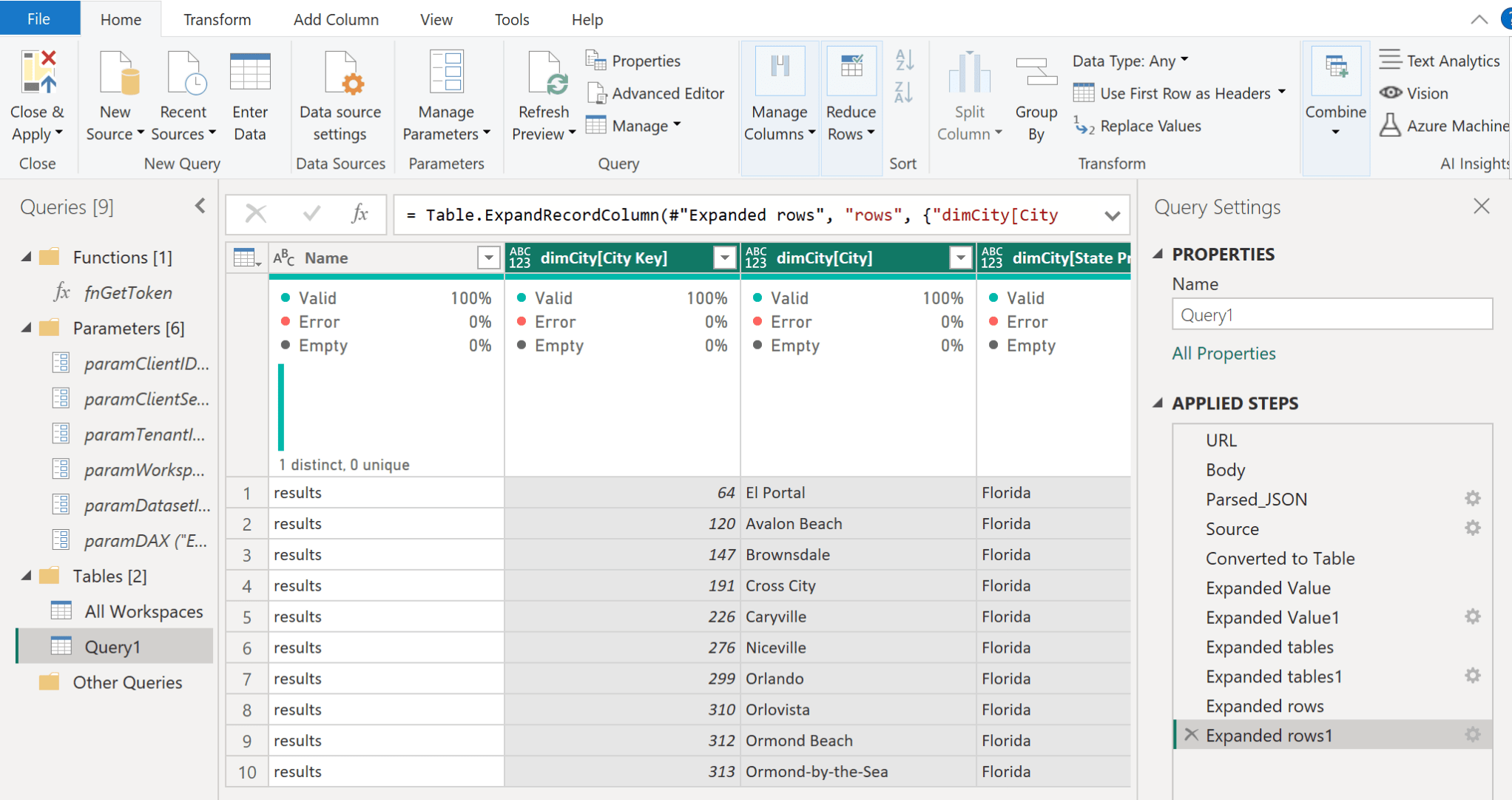Image resolution: width=1512 pixels, height=800 pixels.
Task: Click the Enter Data icon
Action: click(249, 72)
